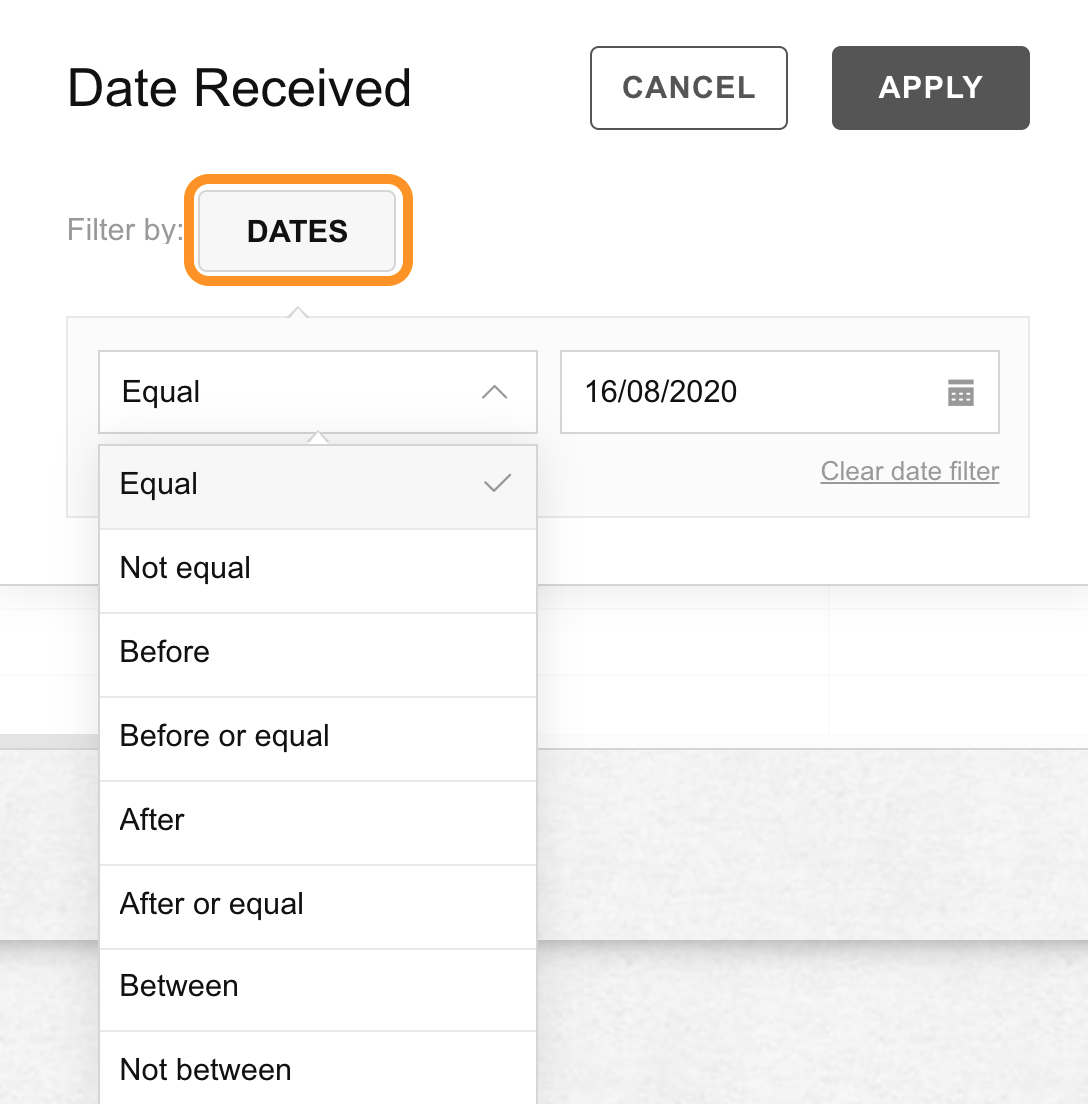Viewport: 1088px width, 1104px height.
Task: Click the Clear date filter link
Action: (x=909, y=471)
